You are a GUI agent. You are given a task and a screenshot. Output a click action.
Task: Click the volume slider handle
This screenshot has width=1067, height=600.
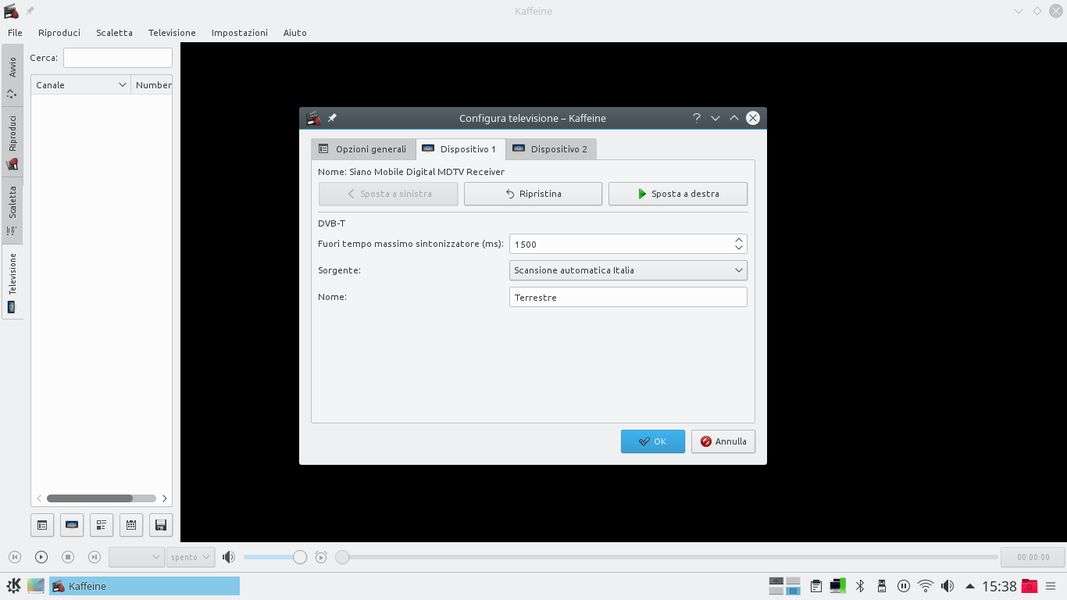pos(299,557)
